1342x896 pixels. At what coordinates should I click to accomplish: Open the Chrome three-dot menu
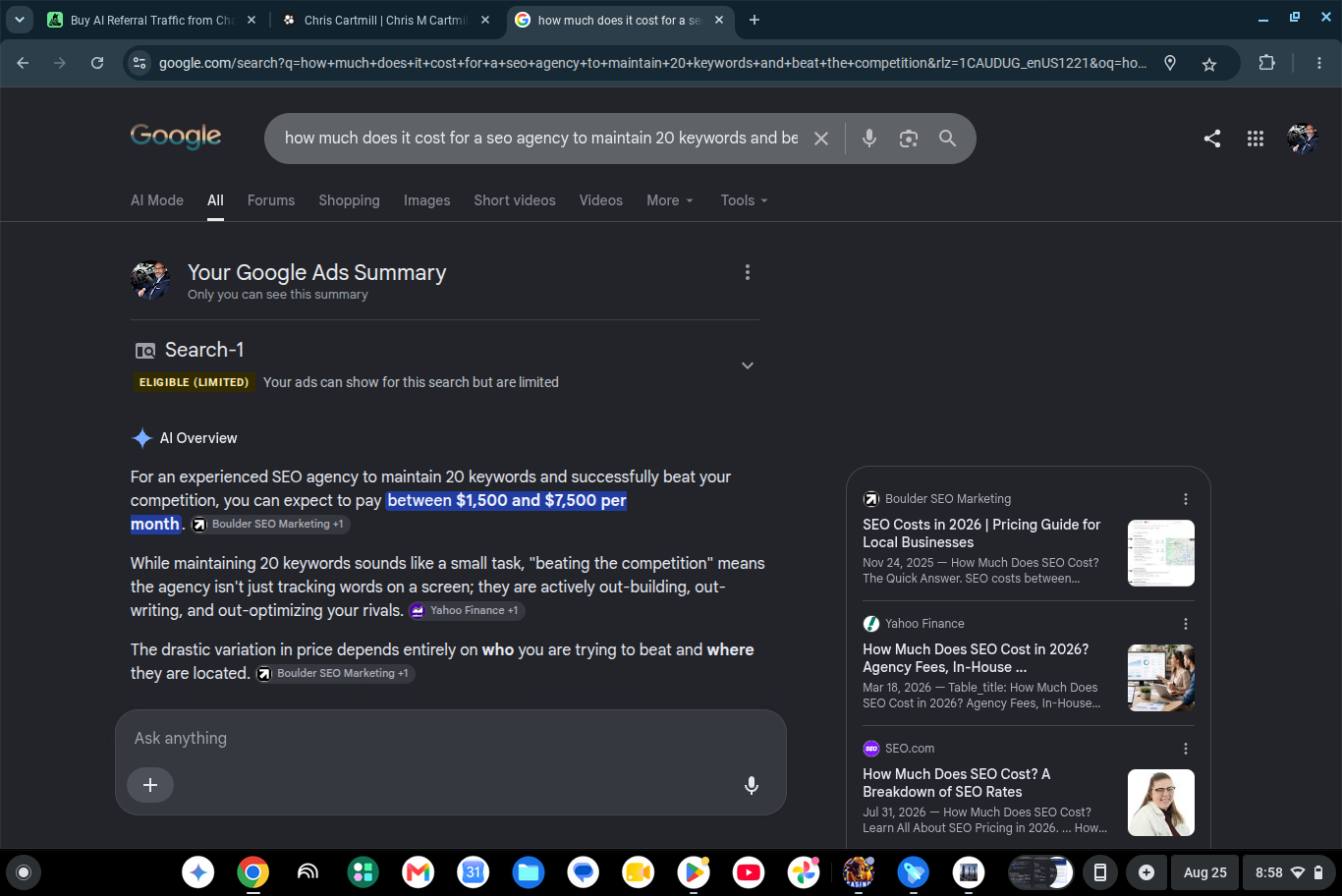pyautogui.click(x=1319, y=63)
